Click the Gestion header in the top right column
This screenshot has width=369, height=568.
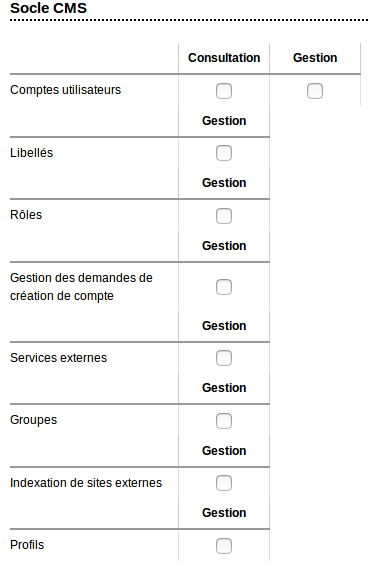click(x=315, y=58)
